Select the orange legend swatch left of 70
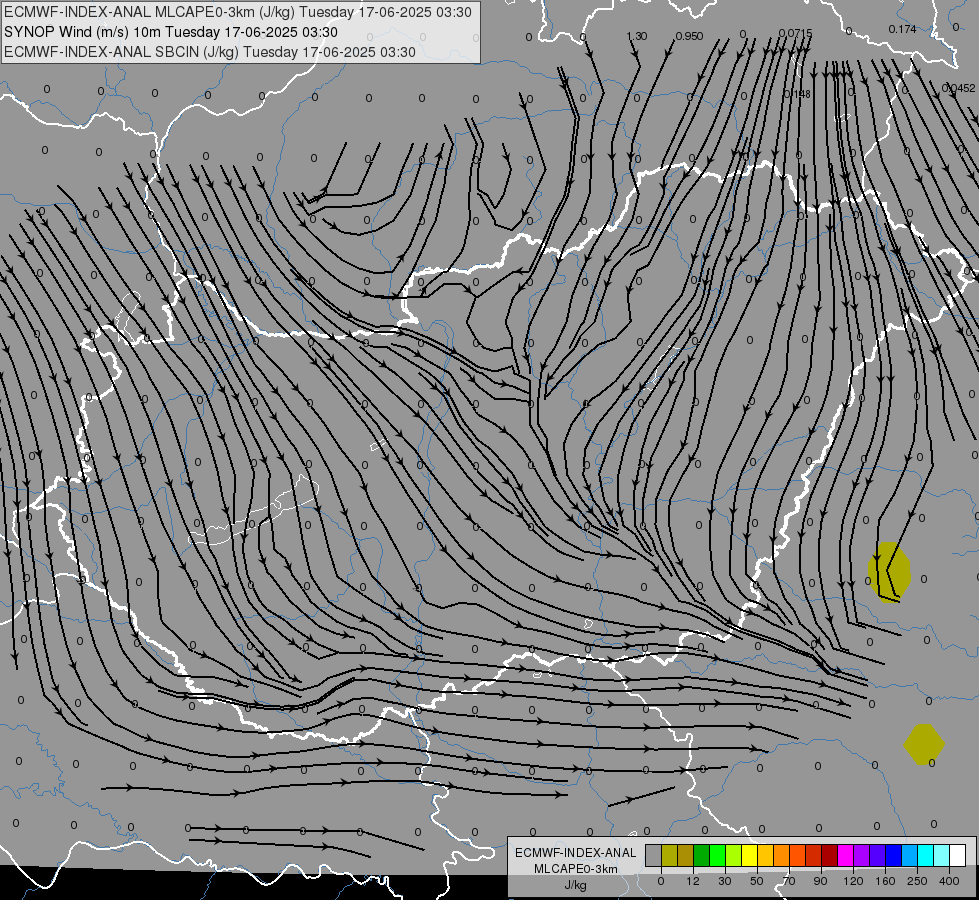The width and height of the screenshot is (979, 900). click(782, 855)
